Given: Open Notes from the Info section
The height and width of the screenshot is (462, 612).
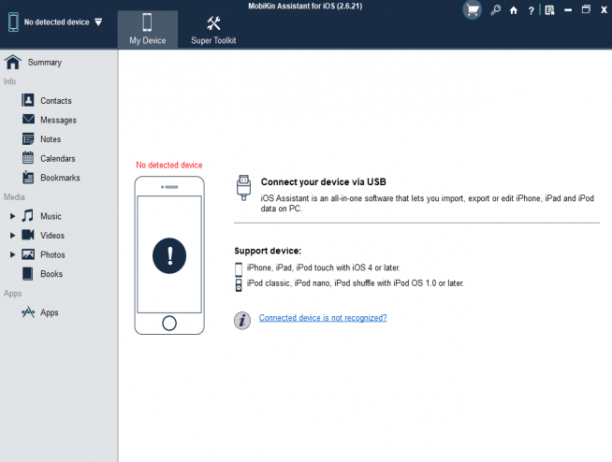Looking at the screenshot, I should coord(42,139).
